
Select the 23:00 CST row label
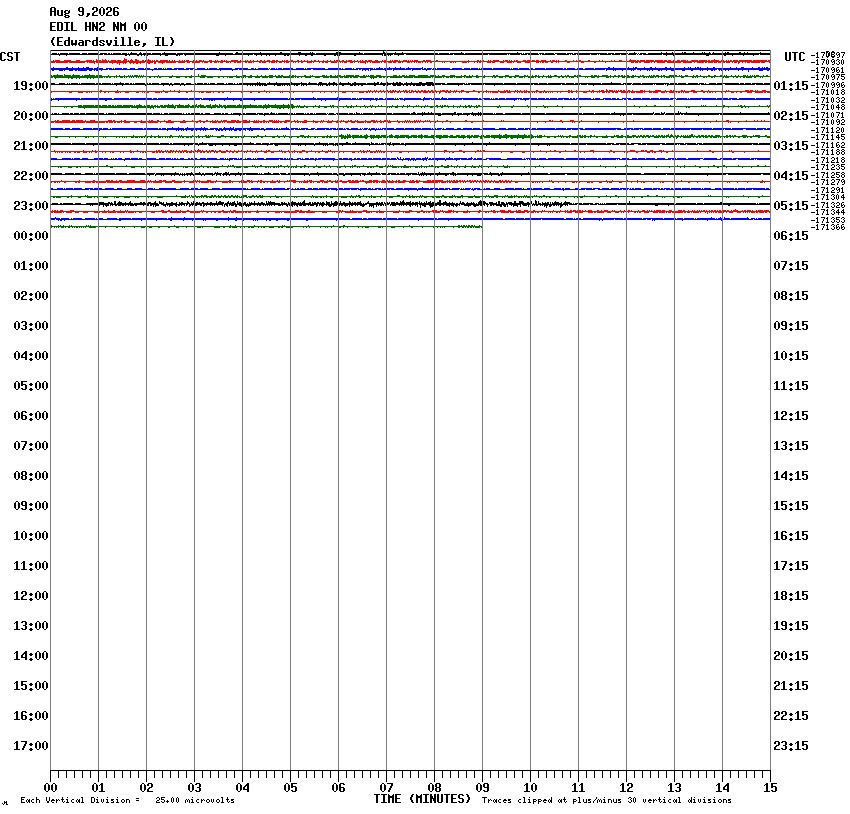point(31,206)
